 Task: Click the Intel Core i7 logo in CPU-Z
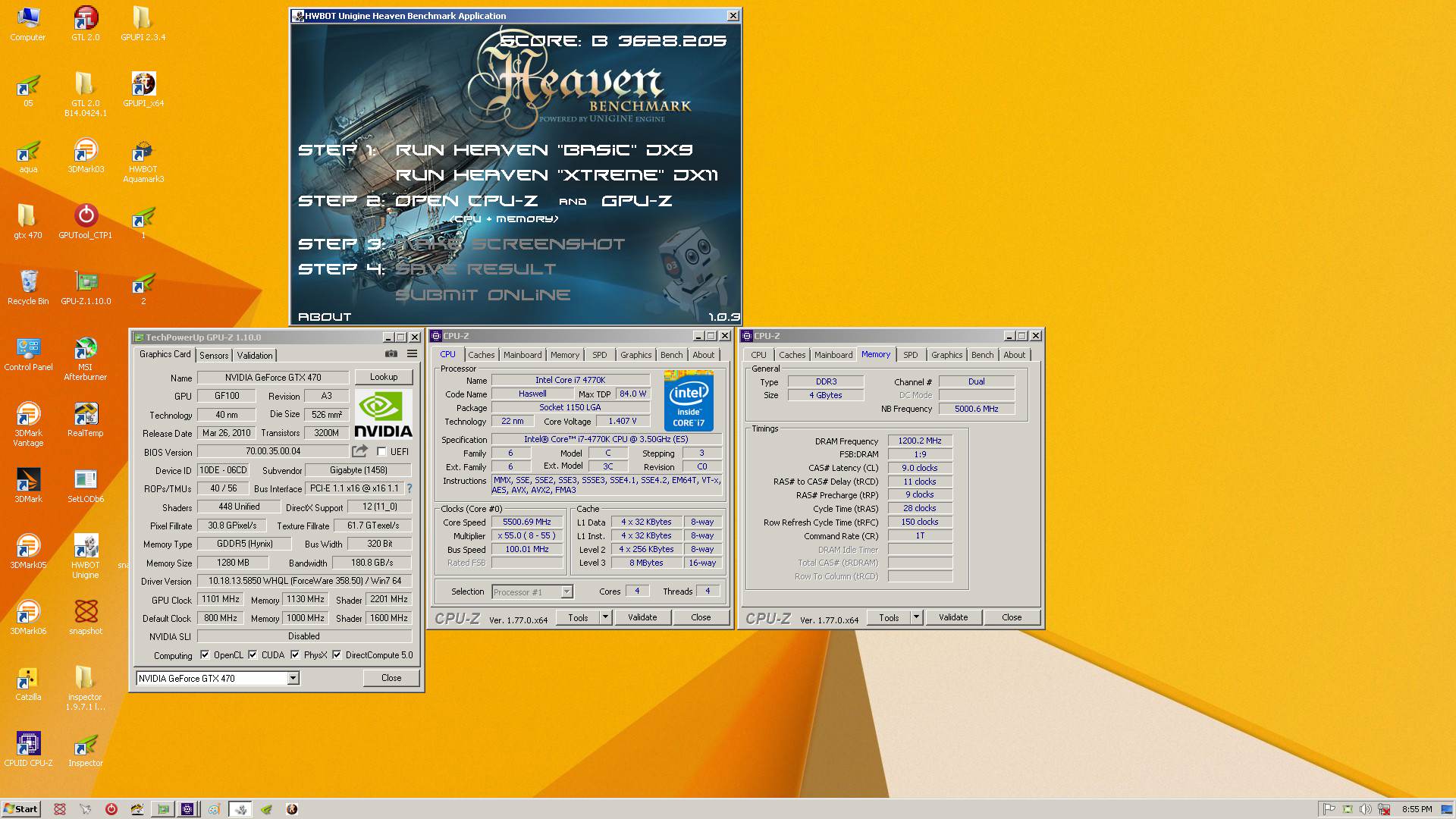pyautogui.click(x=689, y=400)
